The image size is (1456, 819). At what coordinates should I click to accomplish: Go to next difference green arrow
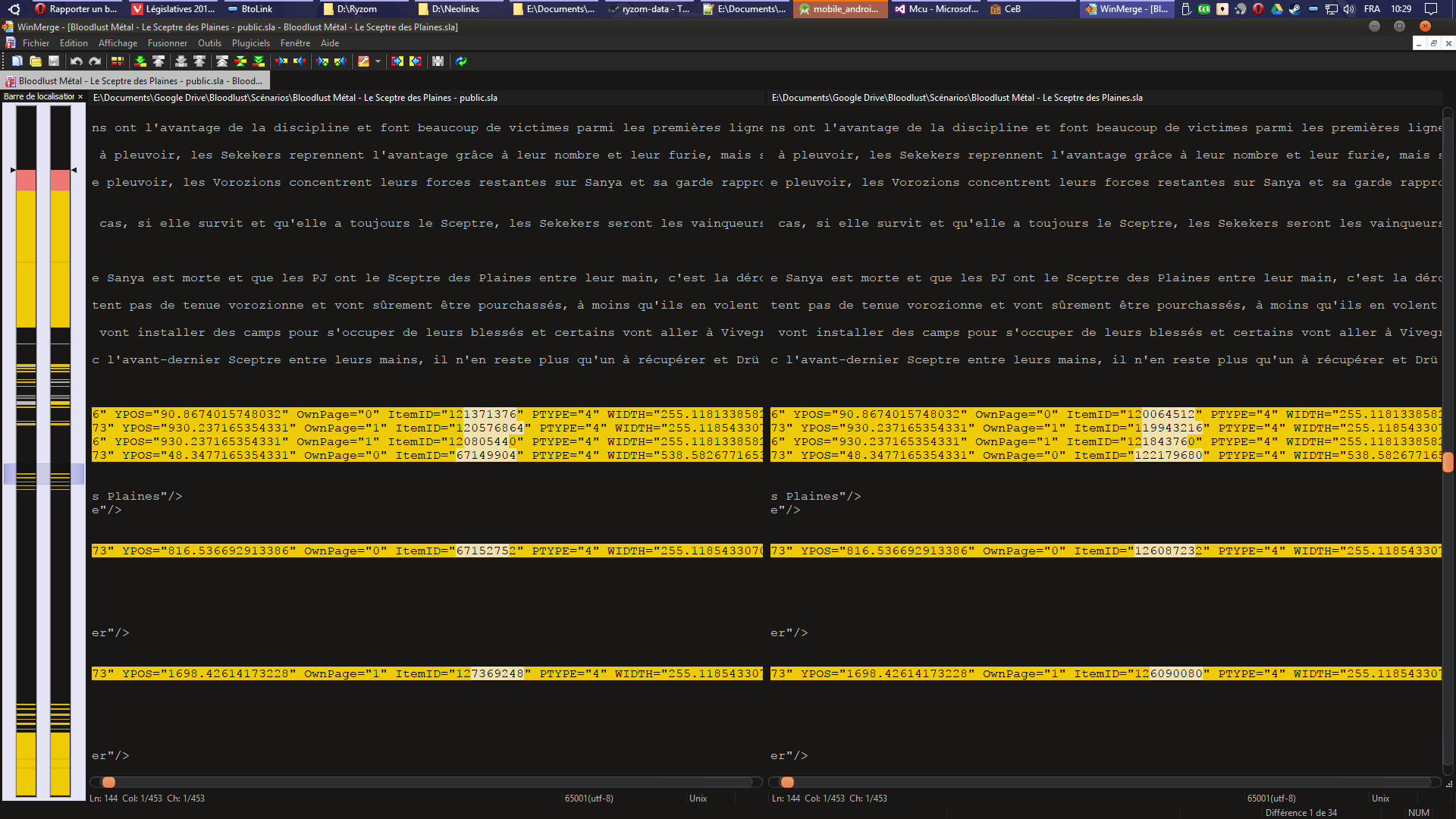(140, 61)
